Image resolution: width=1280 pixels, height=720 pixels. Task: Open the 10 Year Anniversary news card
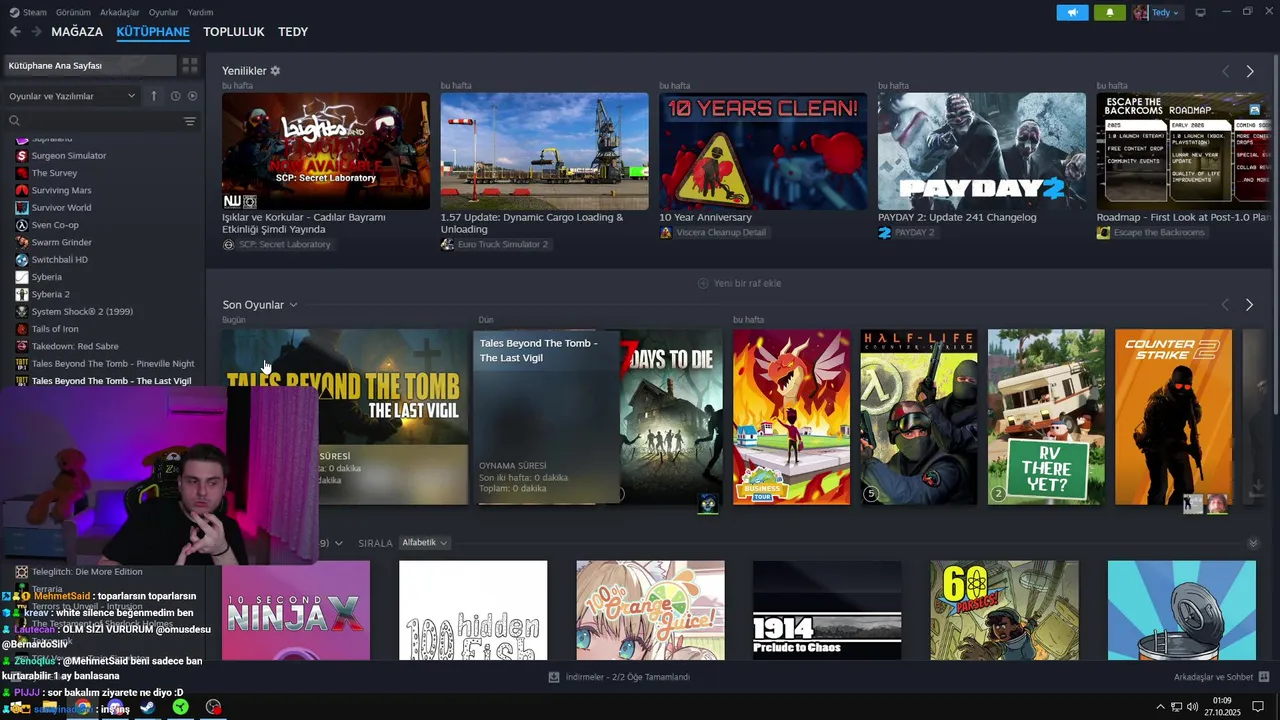pos(763,151)
